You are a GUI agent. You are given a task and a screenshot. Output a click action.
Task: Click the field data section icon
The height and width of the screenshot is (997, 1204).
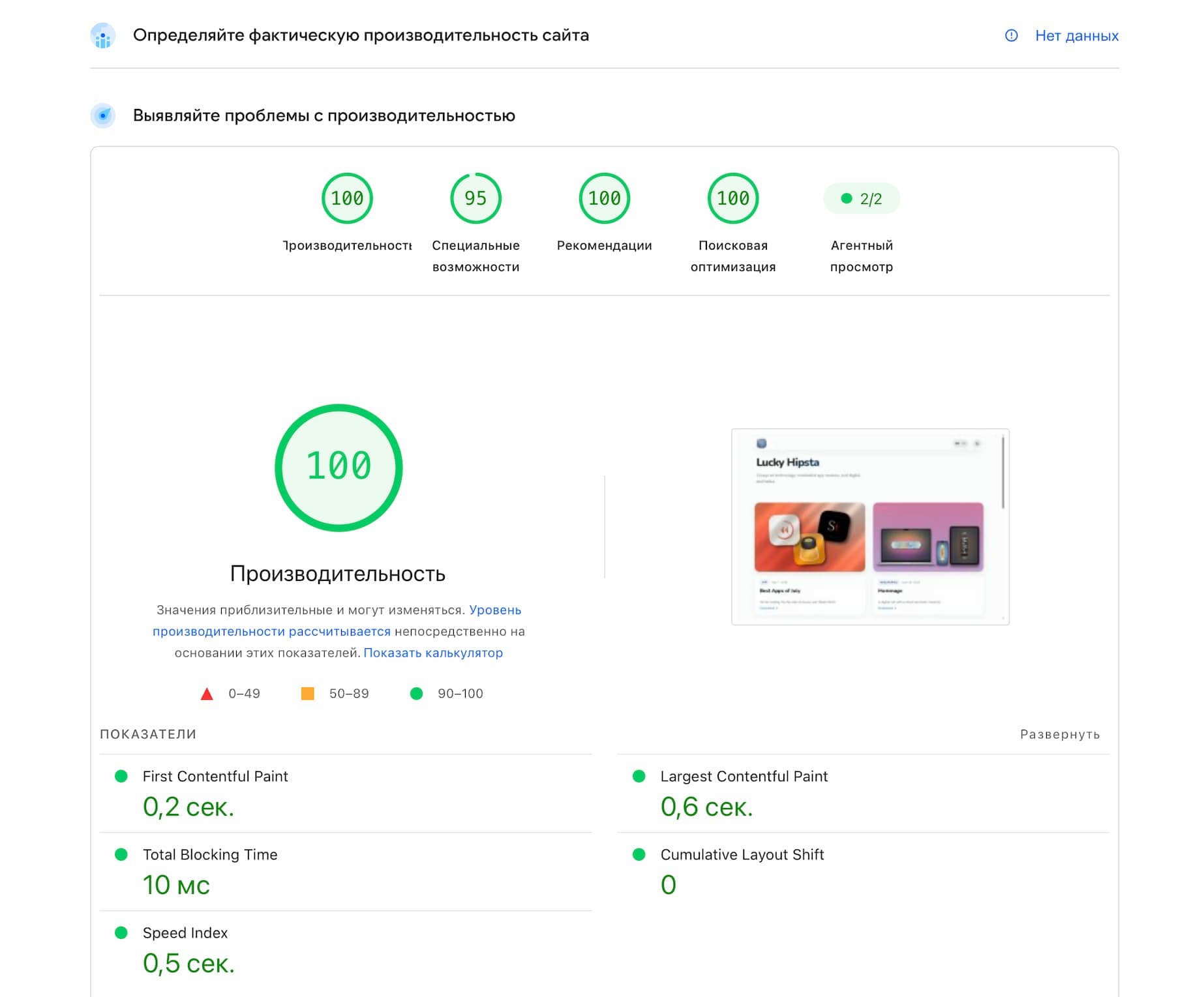coord(103,36)
